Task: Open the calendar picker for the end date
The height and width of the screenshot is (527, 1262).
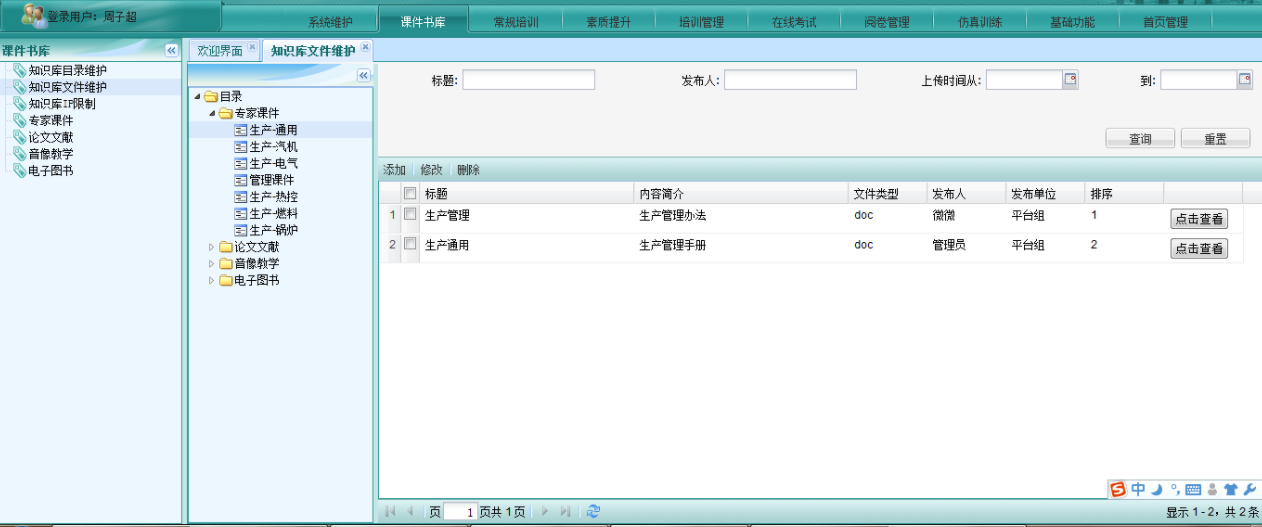Action: pyautogui.click(x=1245, y=80)
